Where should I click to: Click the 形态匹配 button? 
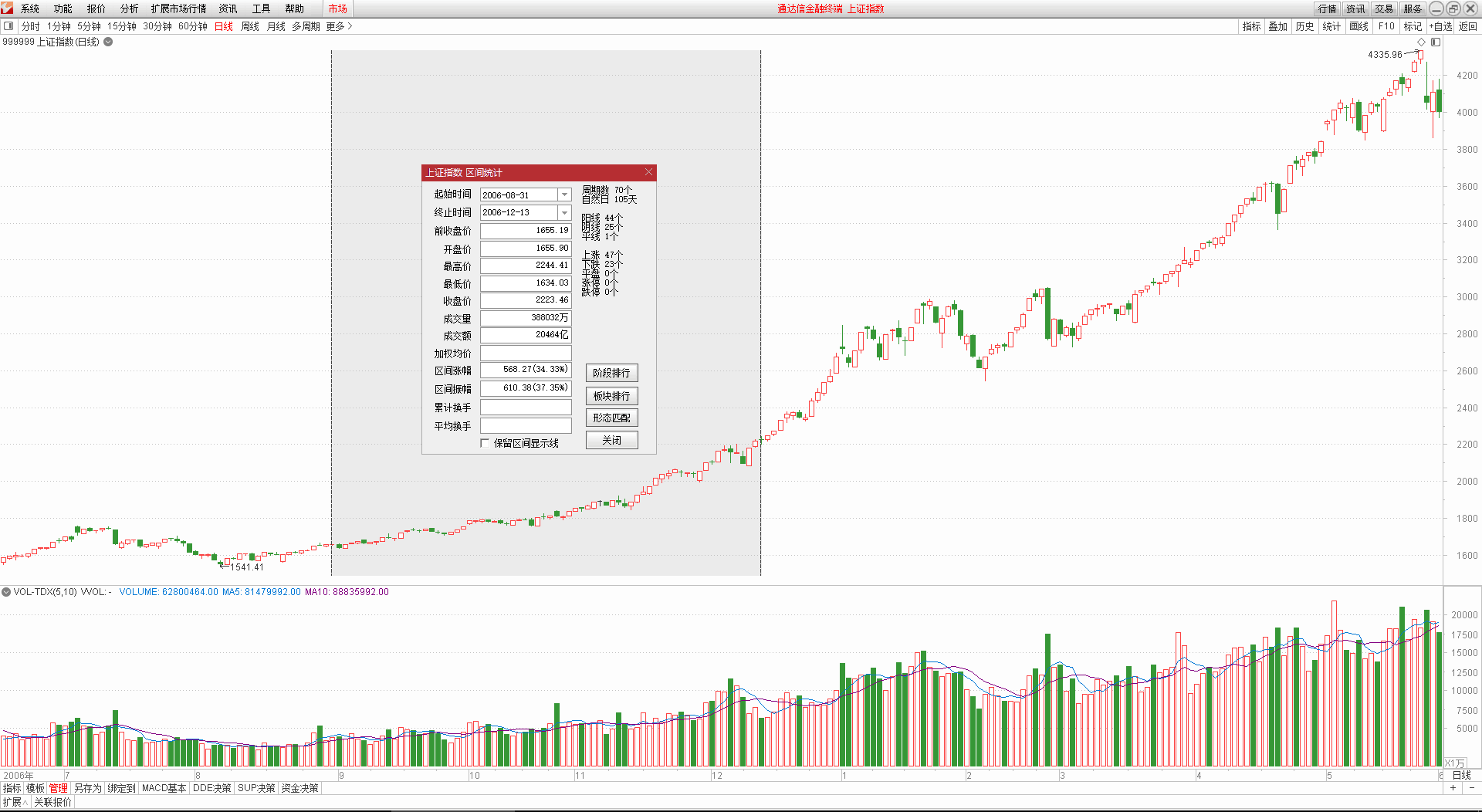click(x=611, y=418)
